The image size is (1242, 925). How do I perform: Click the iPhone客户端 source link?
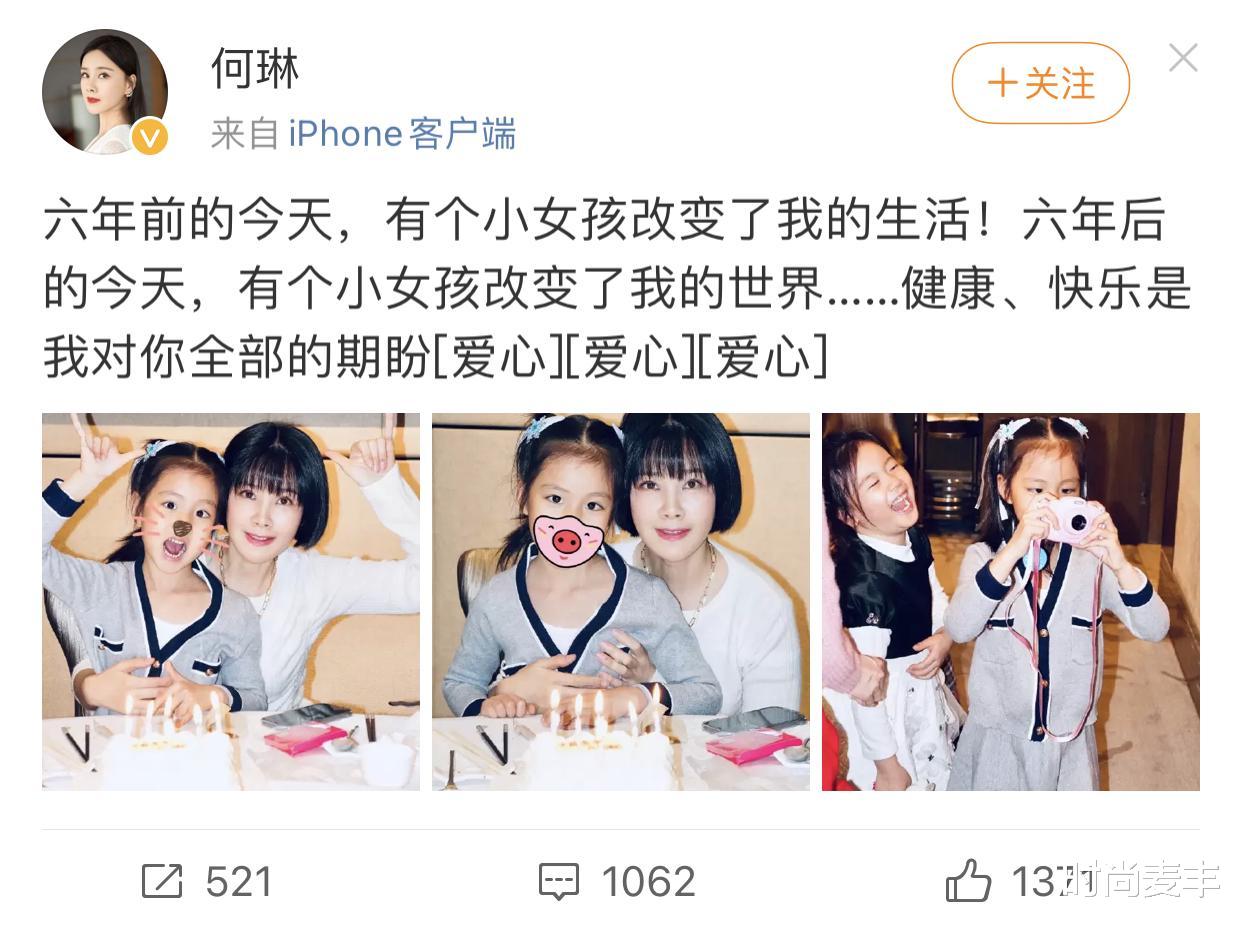[402, 134]
